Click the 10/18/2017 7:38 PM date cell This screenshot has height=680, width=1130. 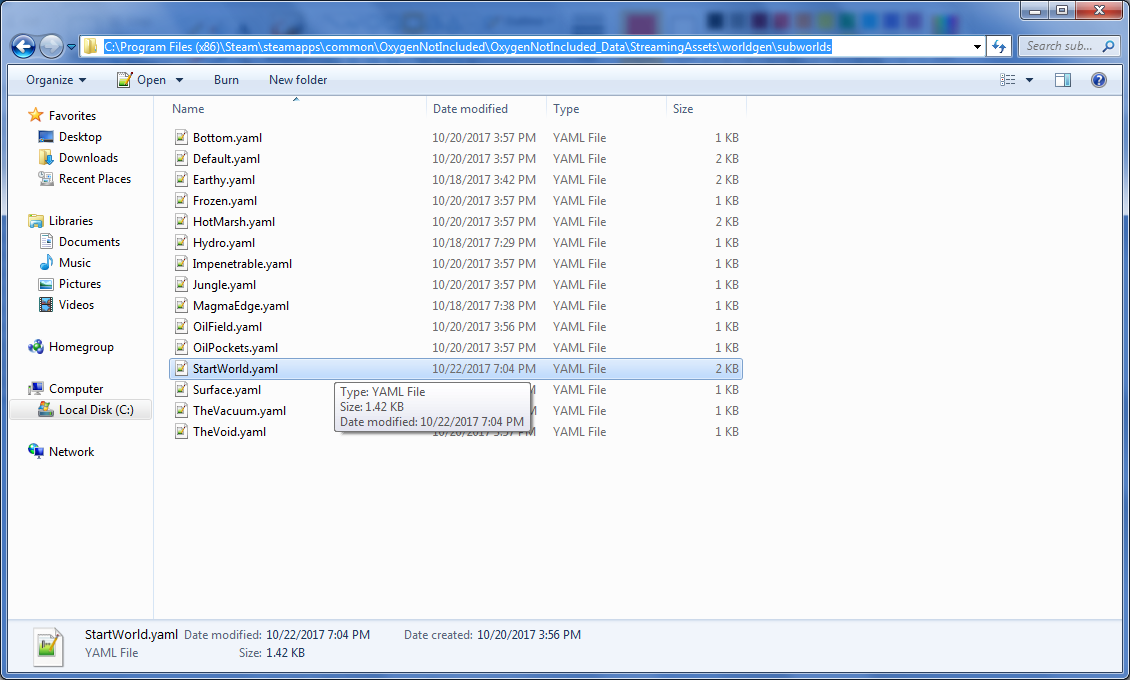484,305
